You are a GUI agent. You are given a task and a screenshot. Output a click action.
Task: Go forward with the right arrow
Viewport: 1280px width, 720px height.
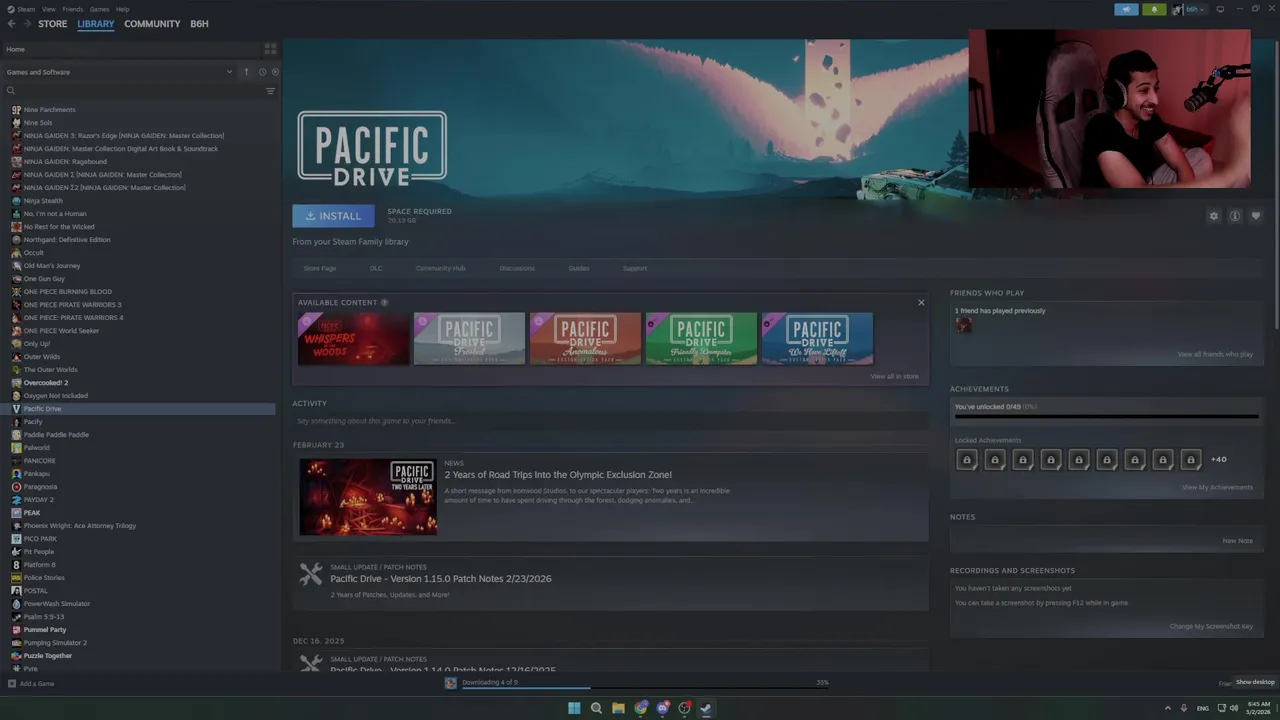pyautogui.click(x=26, y=24)
